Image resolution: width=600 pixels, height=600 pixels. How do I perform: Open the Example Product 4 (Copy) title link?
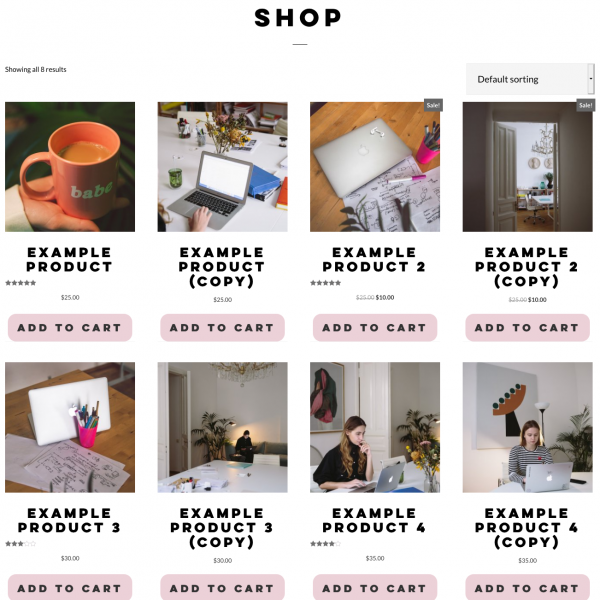[x=528, y=528]
